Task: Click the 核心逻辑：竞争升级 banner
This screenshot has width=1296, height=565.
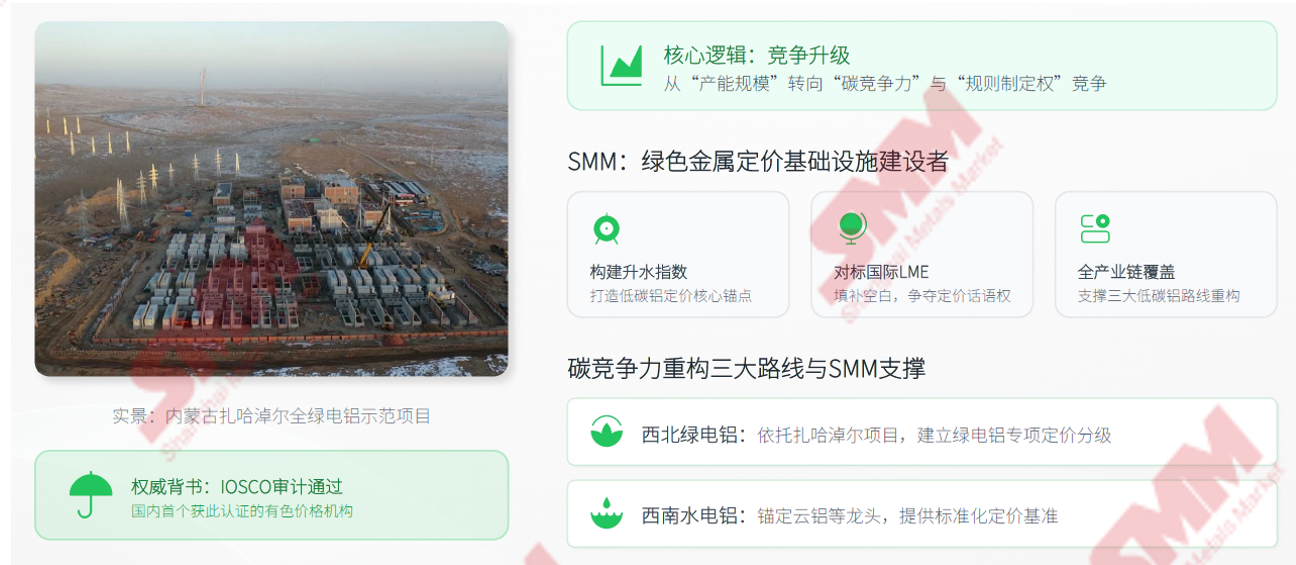Action: pos(922,65)
